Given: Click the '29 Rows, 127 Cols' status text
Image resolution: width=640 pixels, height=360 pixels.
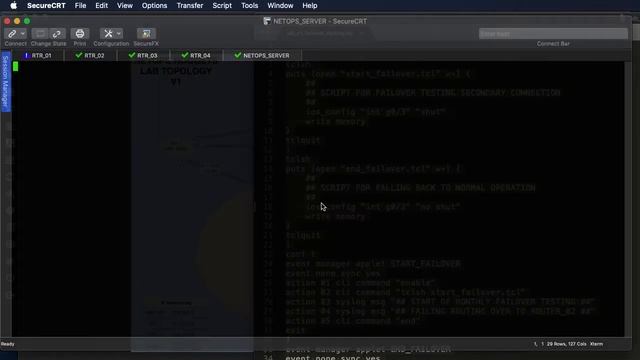Looking at the screenshot, I should pos(567,344).
